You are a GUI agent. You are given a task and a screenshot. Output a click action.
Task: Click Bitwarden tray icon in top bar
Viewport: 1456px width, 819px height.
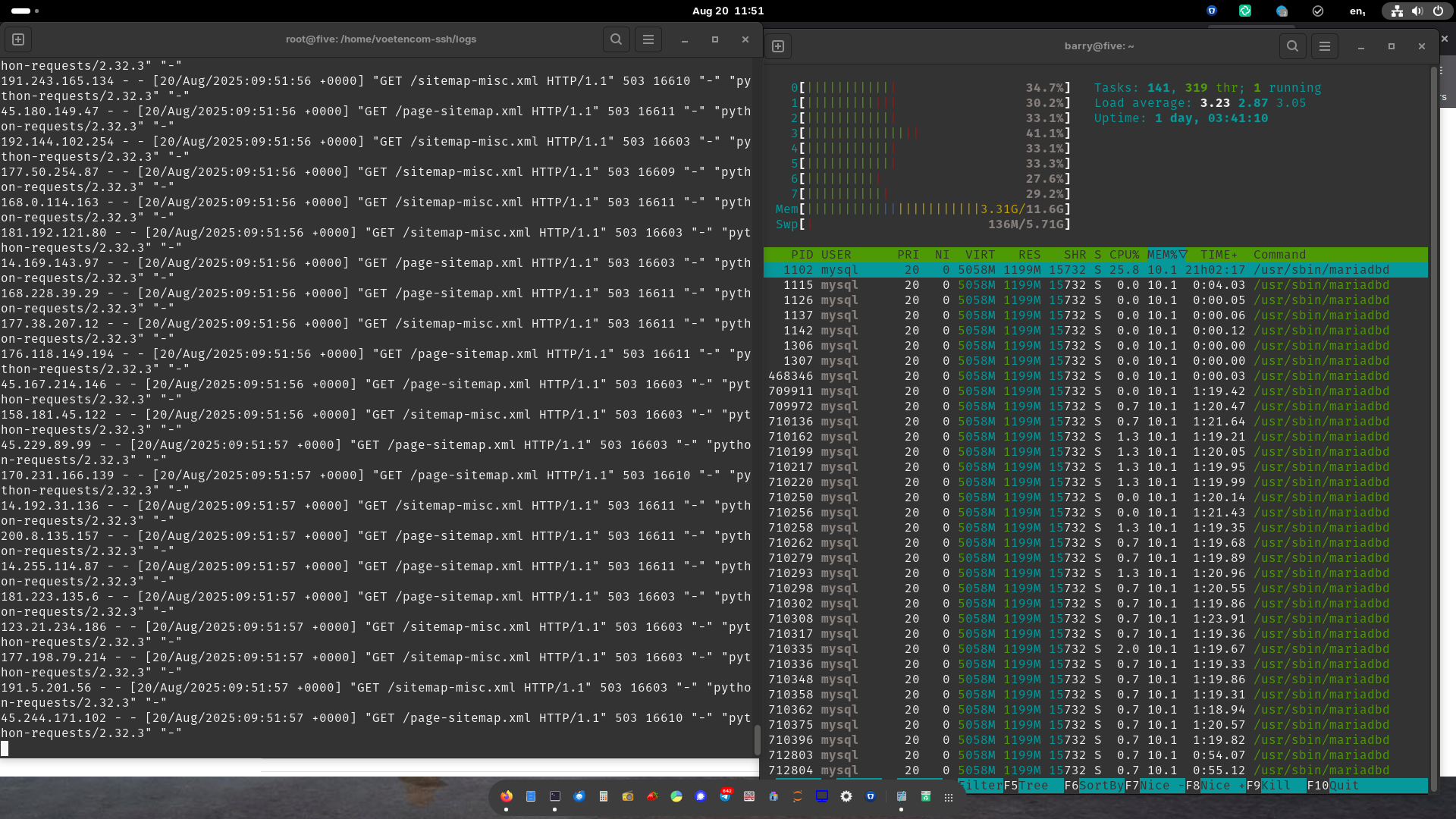pyautogui.click(x=1212, y=11)
